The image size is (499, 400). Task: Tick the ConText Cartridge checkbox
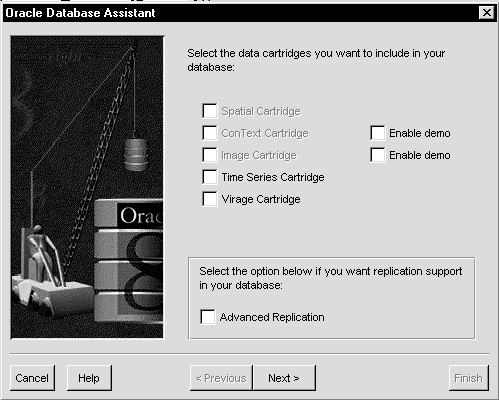pyautogui.click(x=210, y=133)
